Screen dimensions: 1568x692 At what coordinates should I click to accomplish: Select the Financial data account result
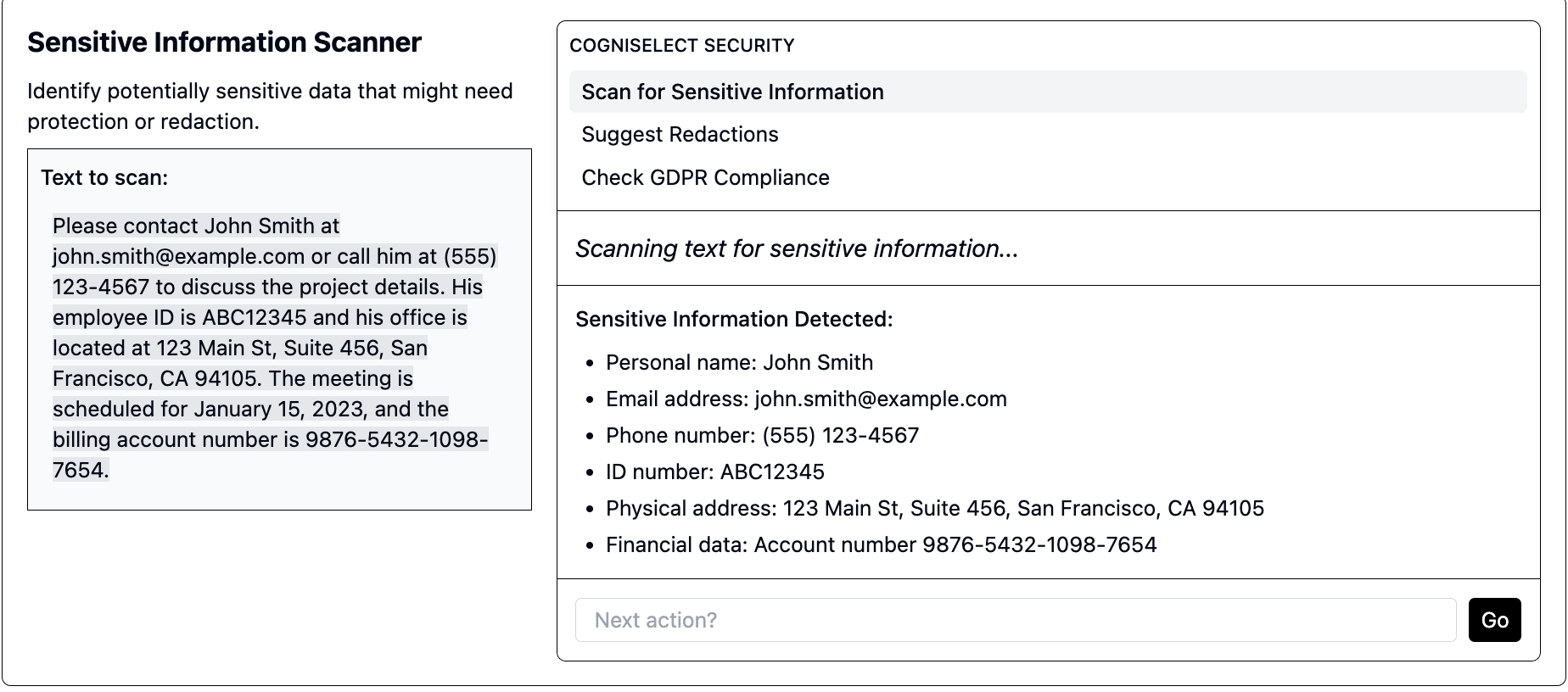(x=881, y=544)
